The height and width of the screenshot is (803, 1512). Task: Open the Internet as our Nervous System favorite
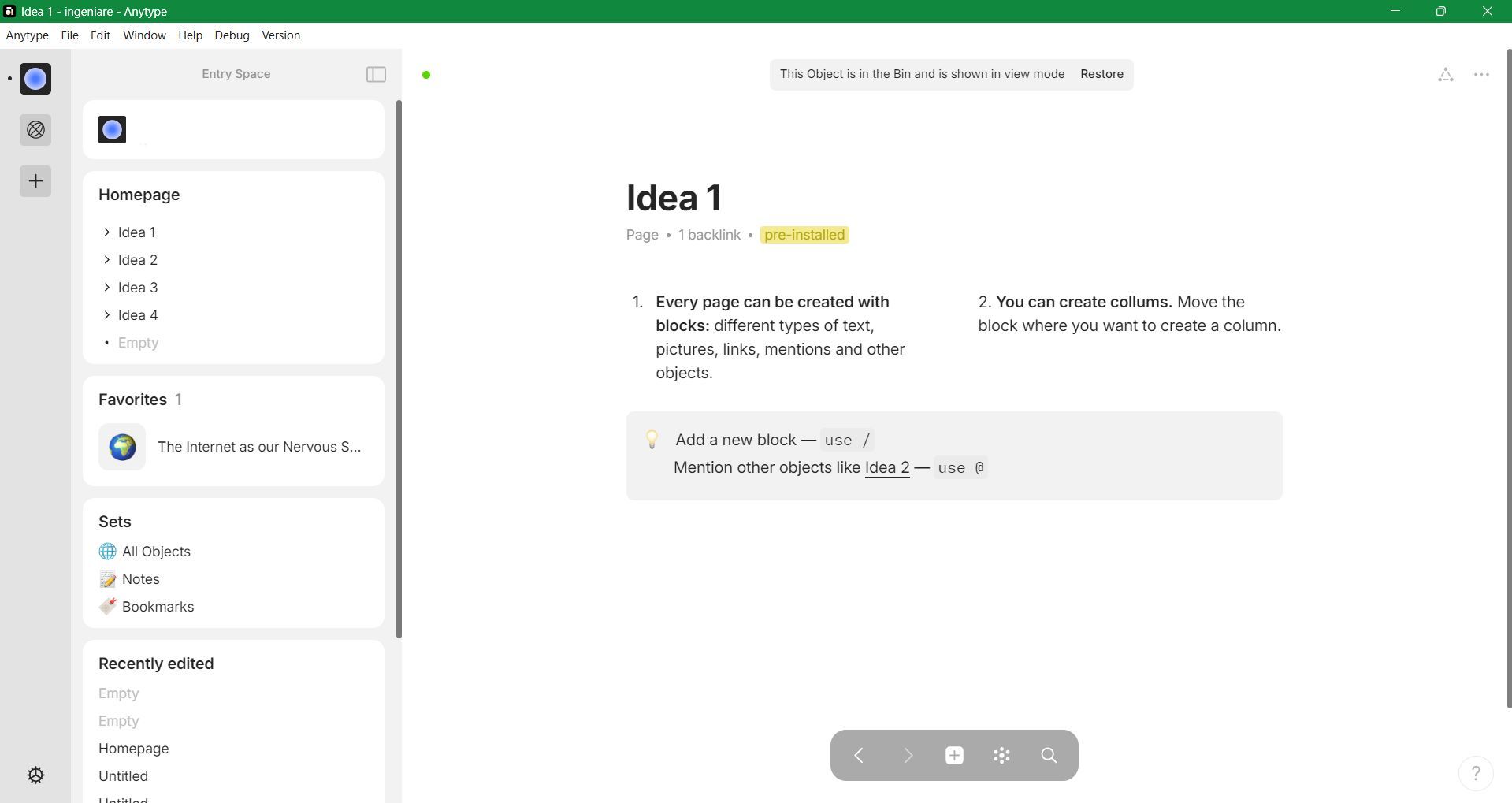tap(258, 447)
